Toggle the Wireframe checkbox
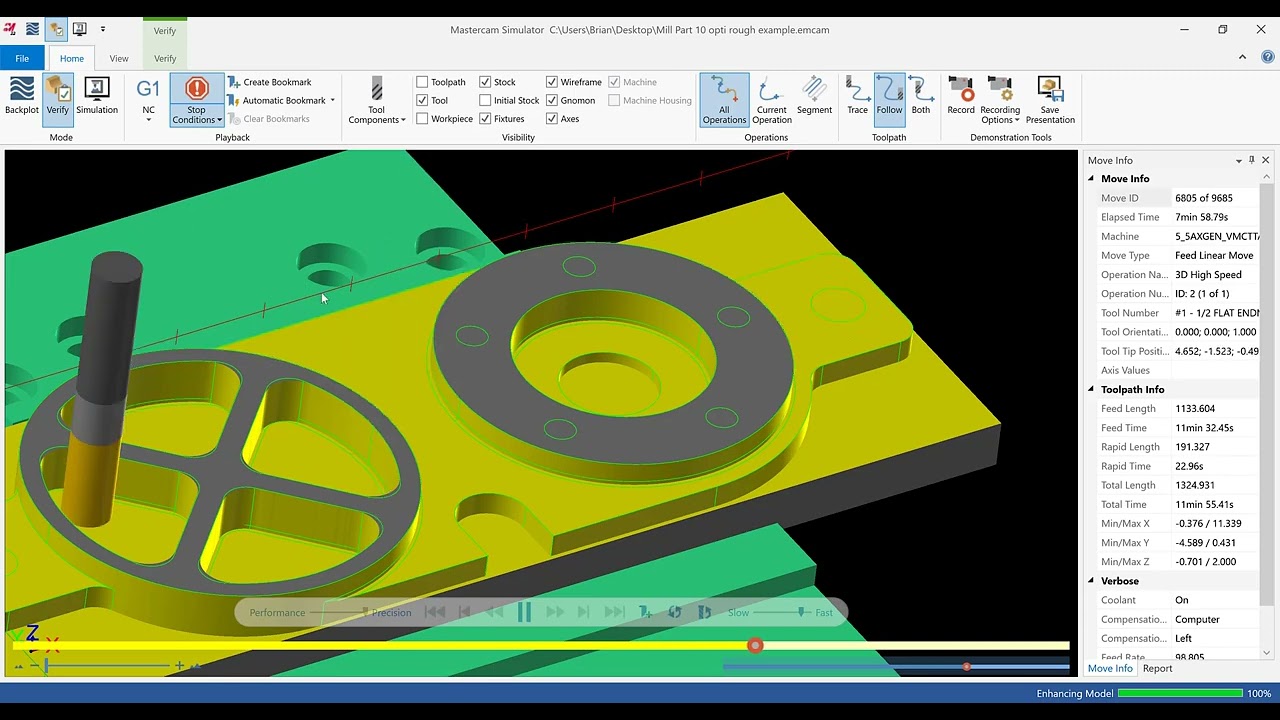 point(552,82)
